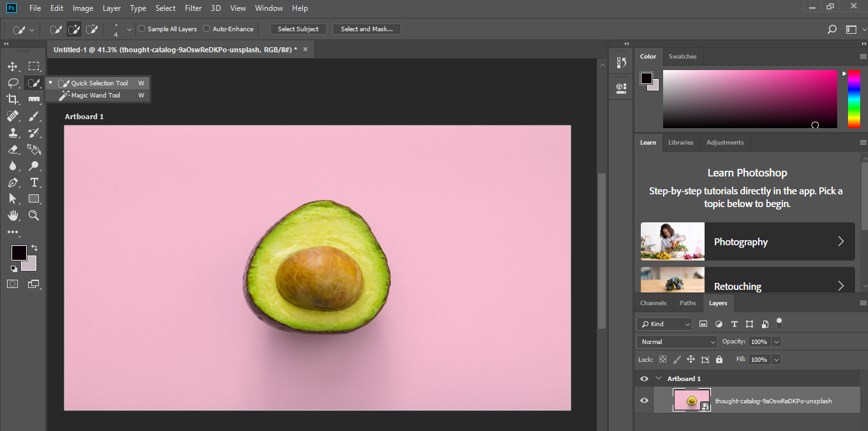Select the Hand tool

[13, 215]
